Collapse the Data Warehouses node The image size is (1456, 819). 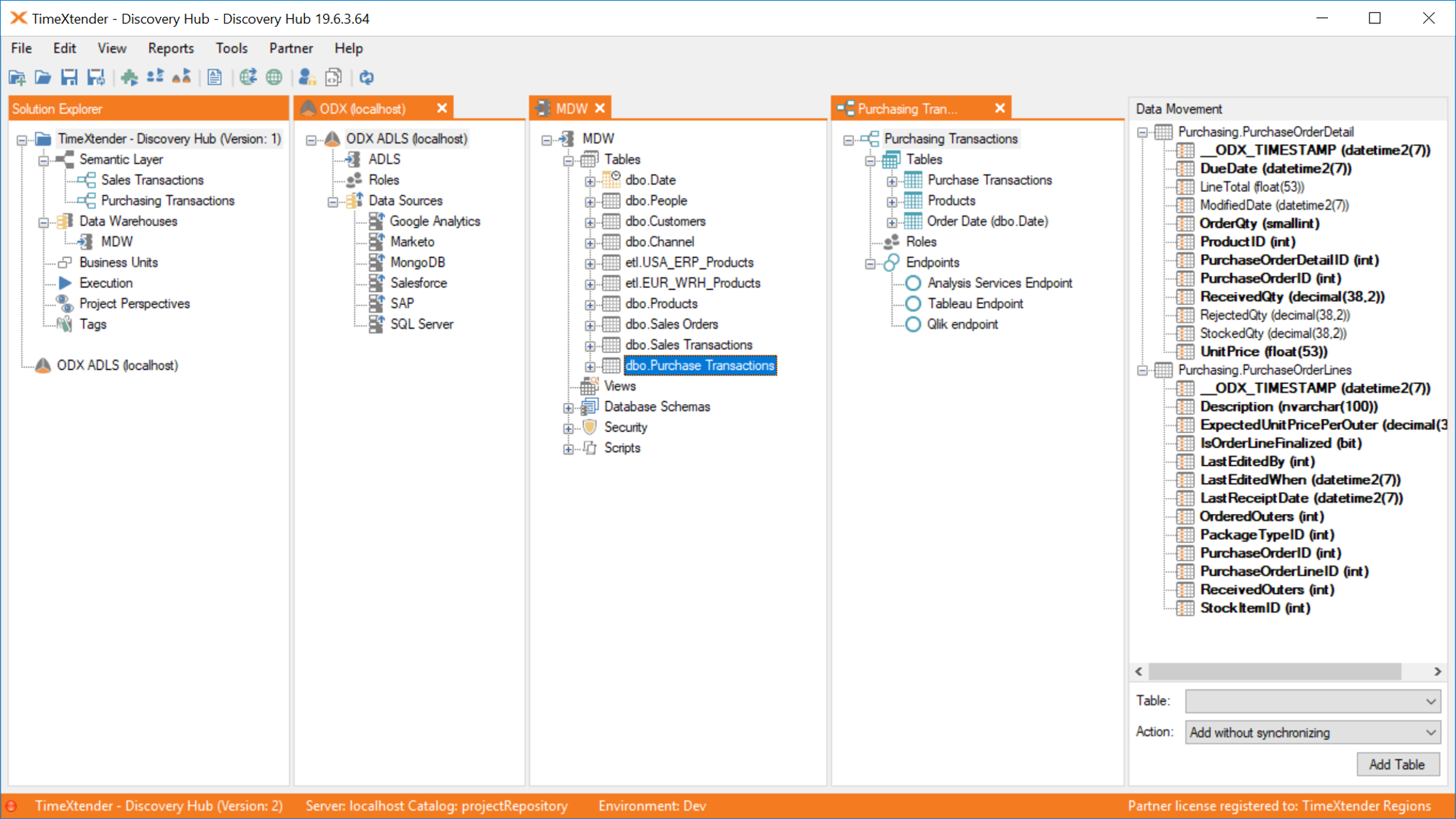coord(44,221)
